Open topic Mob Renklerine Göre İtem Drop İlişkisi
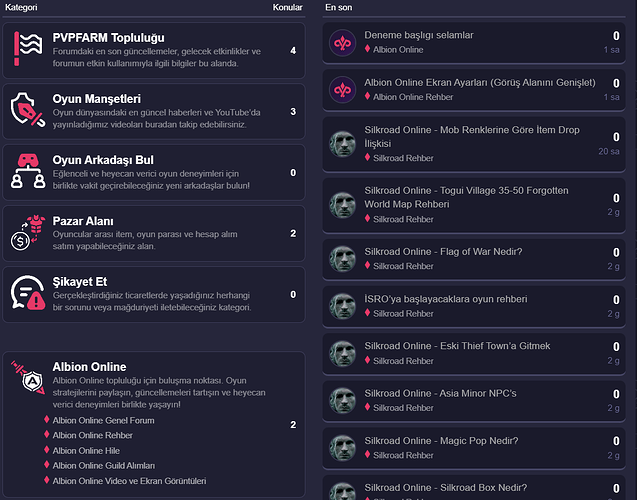The height and width of the screenshot is (500, 637). click(x=472, y=136)
